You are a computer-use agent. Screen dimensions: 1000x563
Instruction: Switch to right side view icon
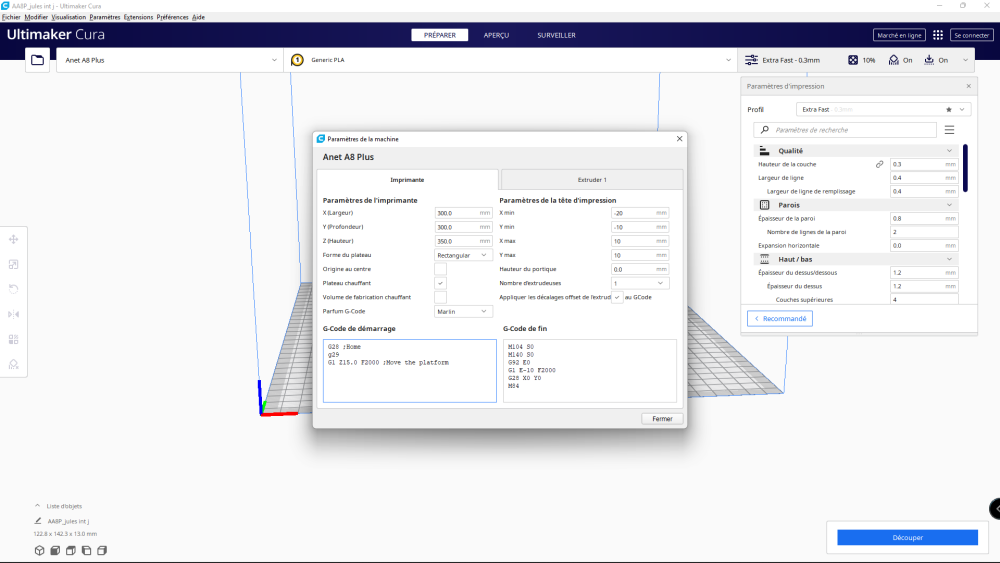coord(102,550)
